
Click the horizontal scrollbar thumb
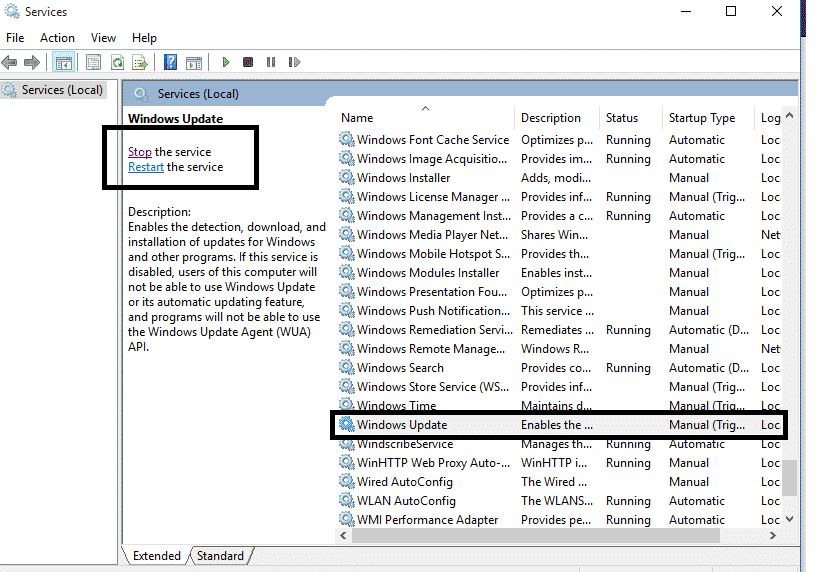tap(535, 535)
